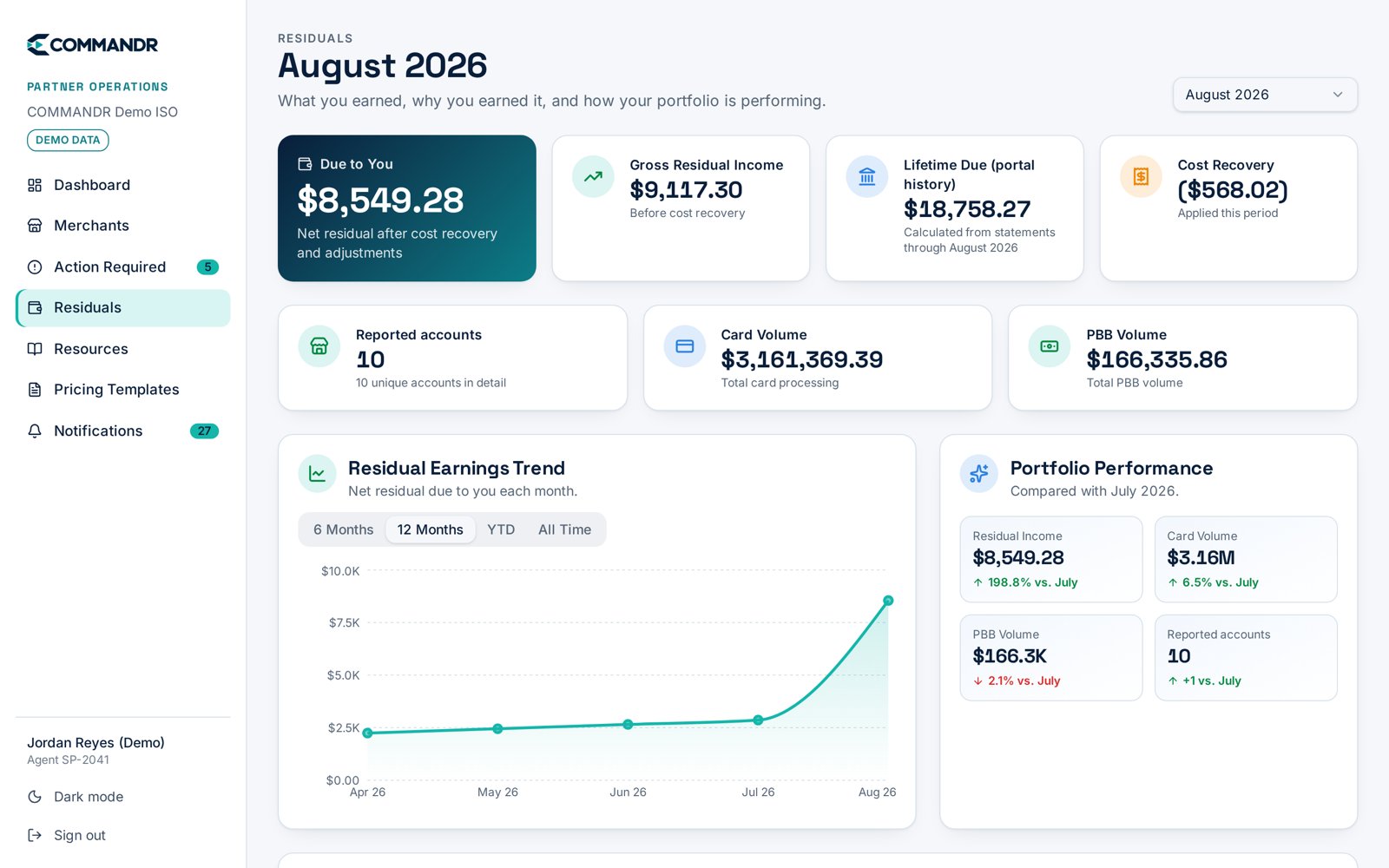This screenshot has width=1389, height=868.
Task: Sign out of the portal
Action: pyautogui.click(x=122, y=835)
